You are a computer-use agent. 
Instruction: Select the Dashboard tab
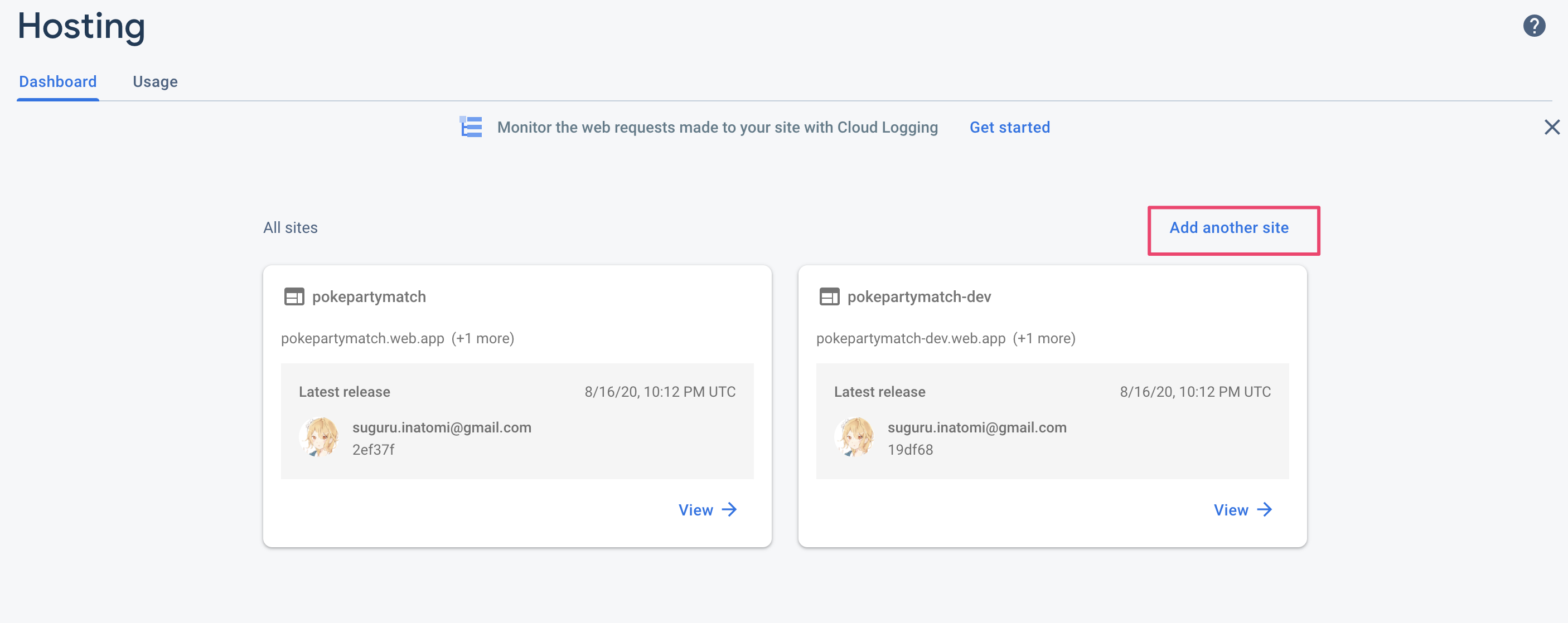(58, 82)
